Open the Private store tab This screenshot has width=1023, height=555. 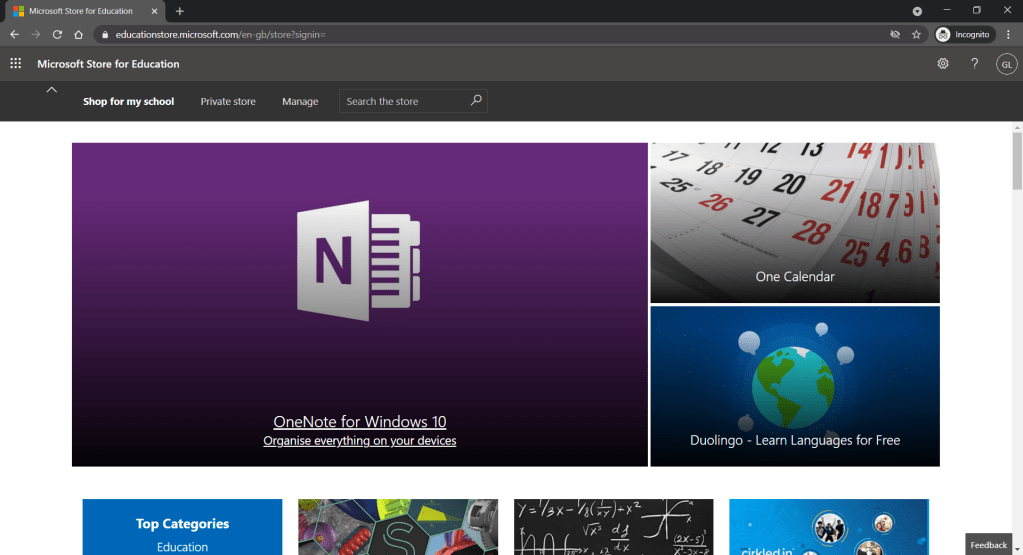228,101
